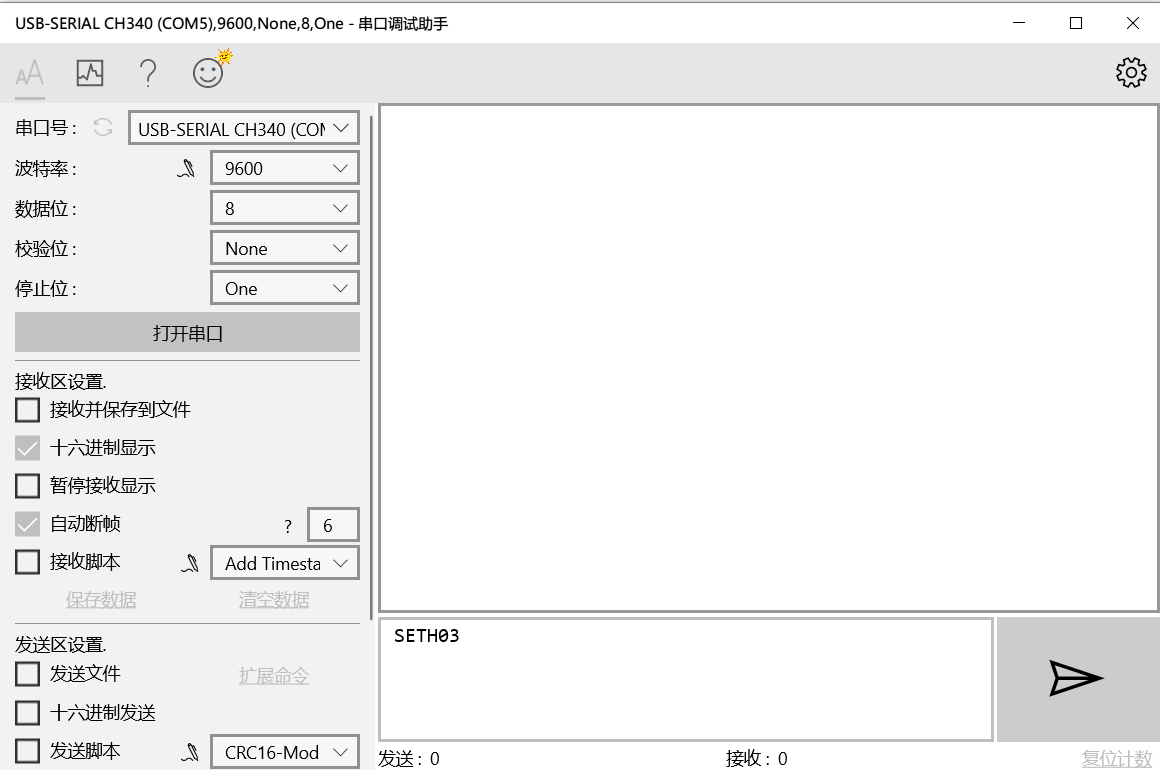
Task: Open the USB-SERIAL CH340 port dropdown
Action: click(243, 128)
